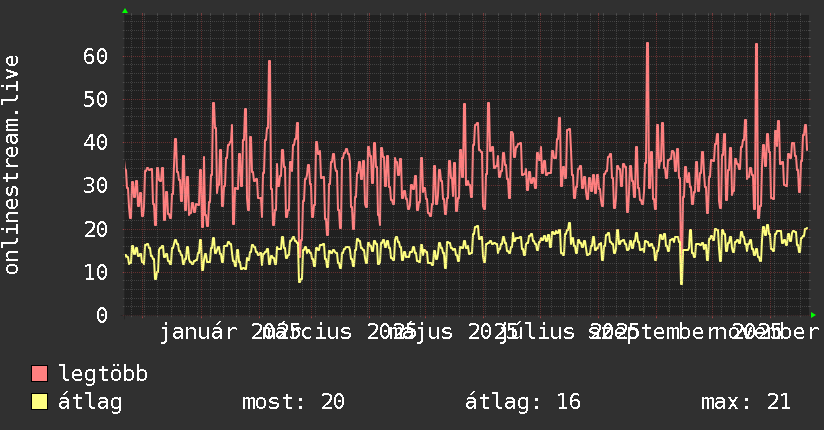Image resolution: width=824 pixels, height=430 pixels.
Task: Select the legtöbb legend label
Action: (x=103, y=374)
